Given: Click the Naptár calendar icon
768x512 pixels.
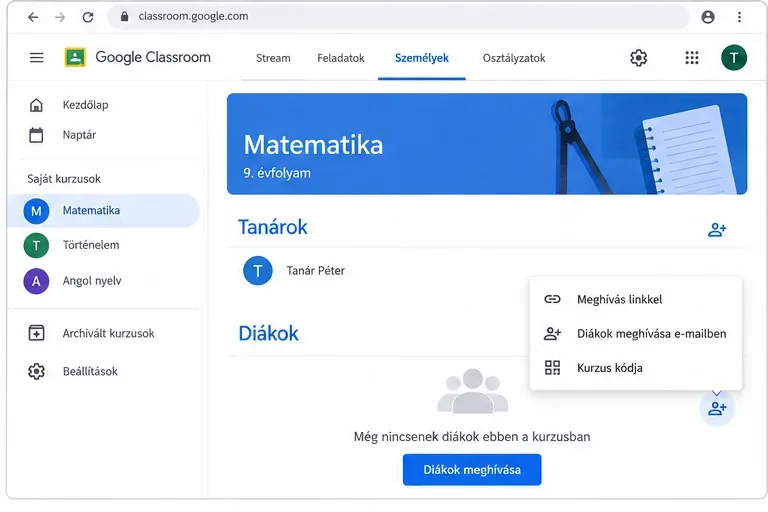Looking at the screenshot, I should click(x=36, y=135).
